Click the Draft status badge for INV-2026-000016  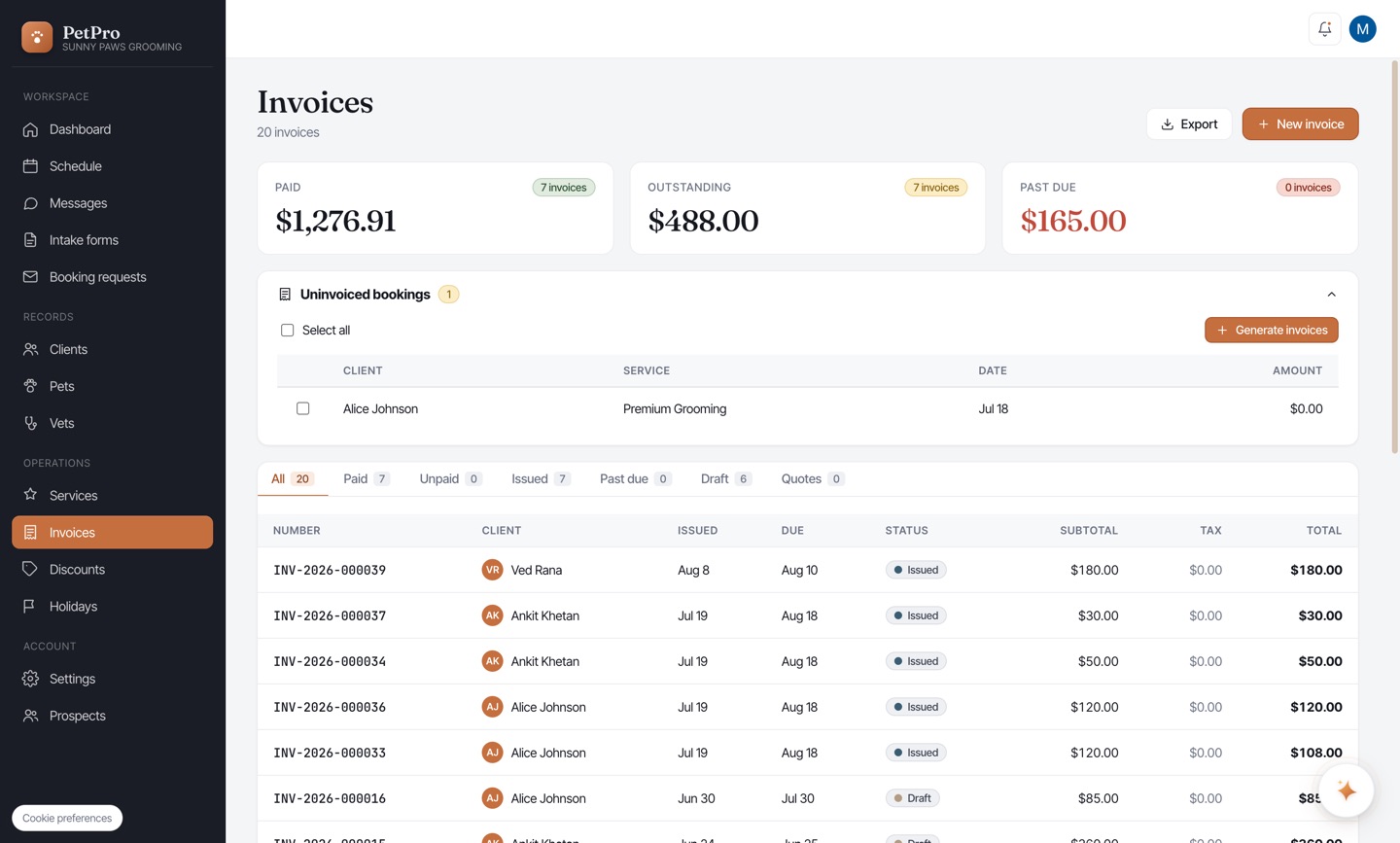pyautogui.click(x=912, y=798)
